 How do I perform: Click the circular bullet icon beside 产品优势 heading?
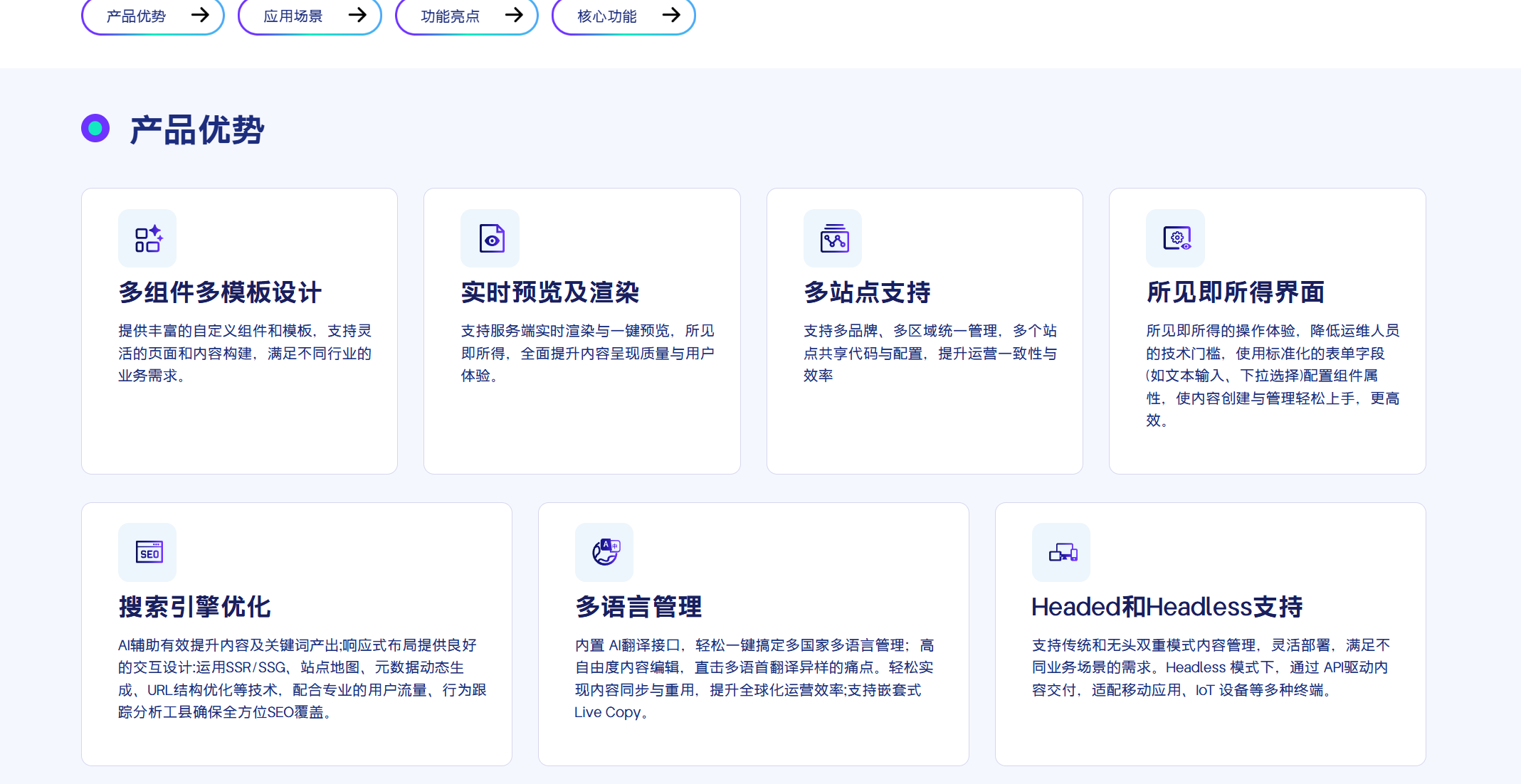click(x=95, y=128)
